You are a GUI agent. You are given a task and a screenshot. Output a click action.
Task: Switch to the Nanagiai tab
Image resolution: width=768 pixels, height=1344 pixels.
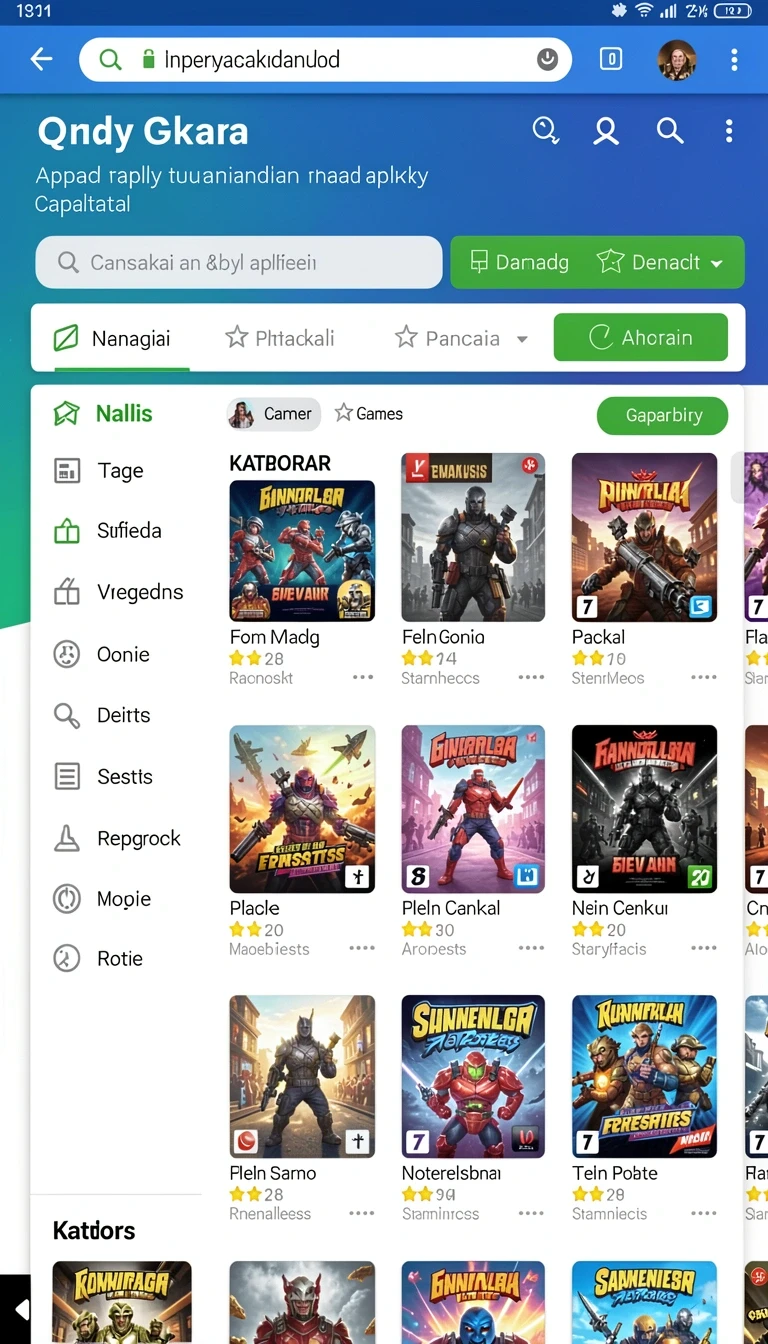111,338
